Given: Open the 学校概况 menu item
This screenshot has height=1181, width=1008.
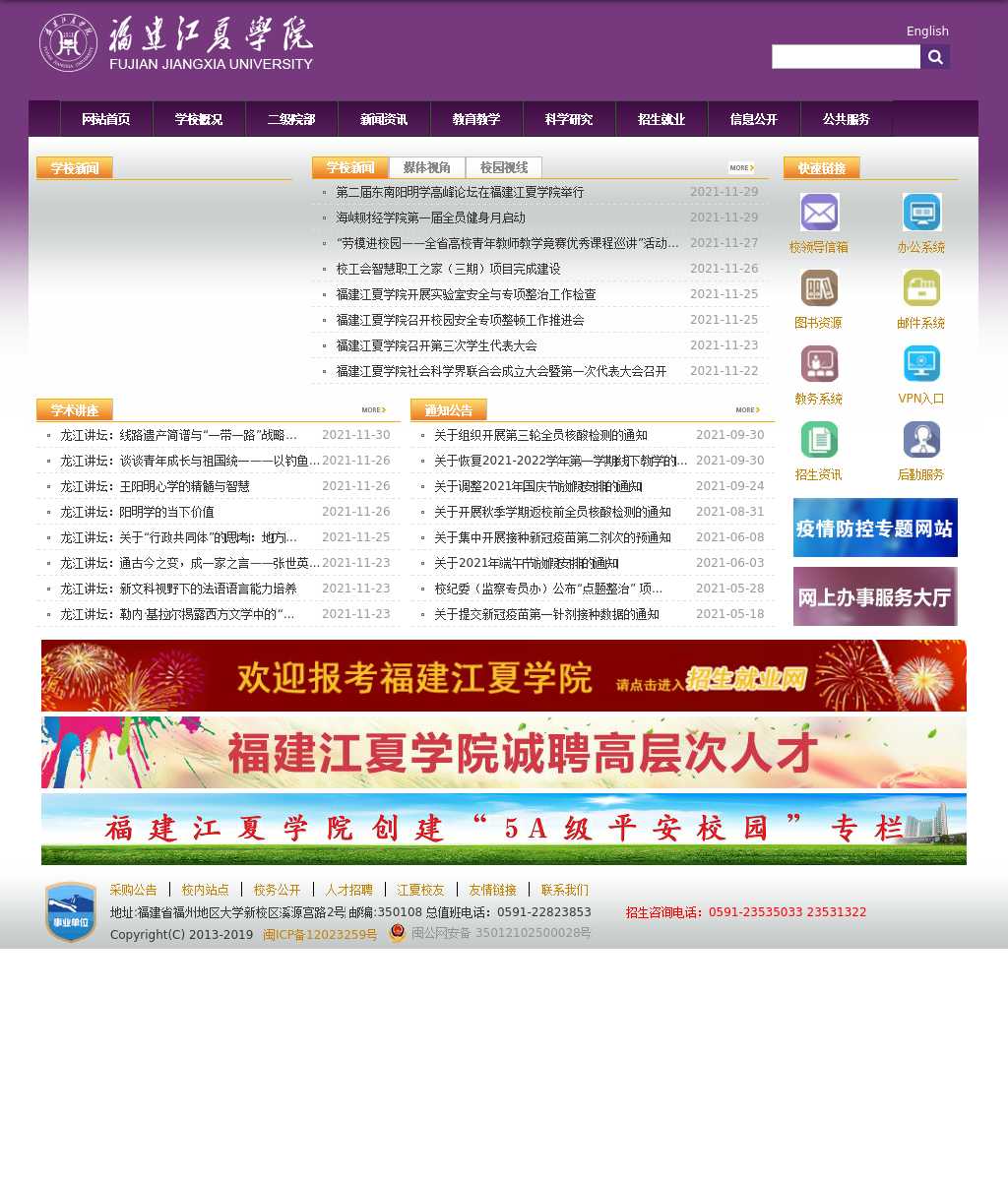Looking at the screenshot, I should [x=199, y=119].
